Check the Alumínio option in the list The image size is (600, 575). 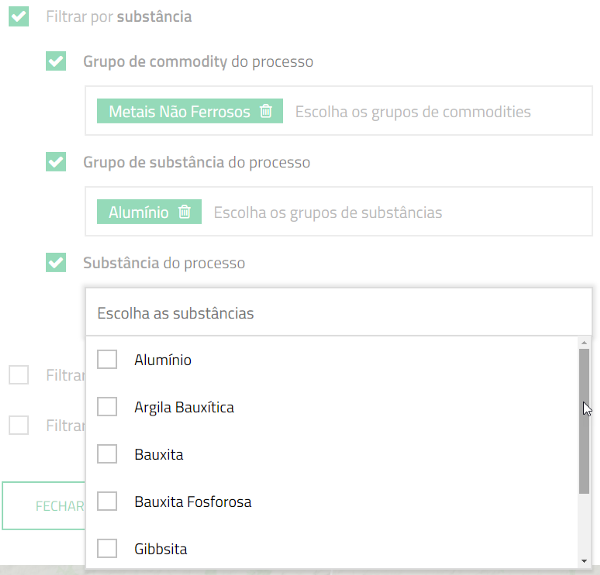pos(107,359)
